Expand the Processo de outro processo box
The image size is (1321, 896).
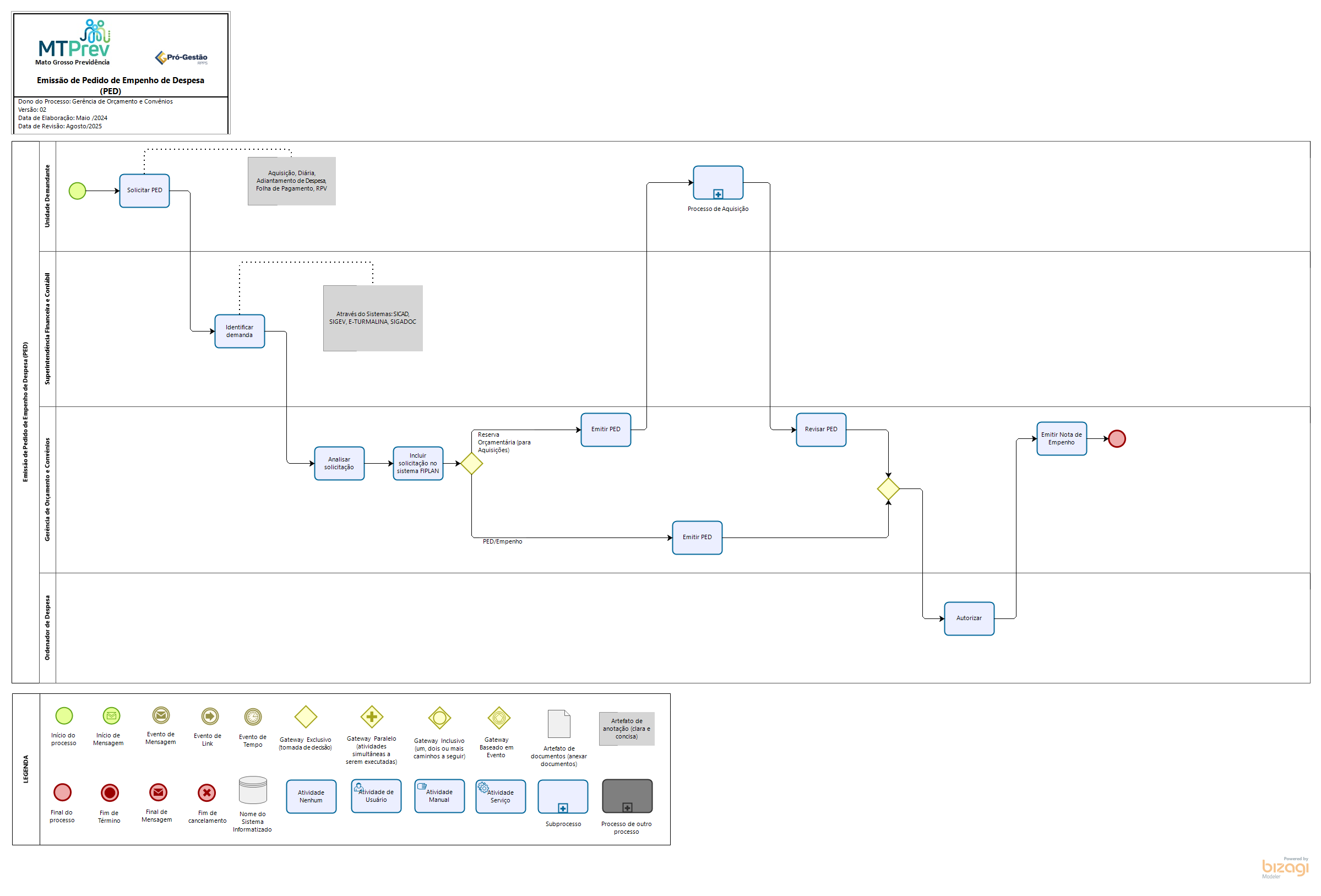[x=627, y=808]
